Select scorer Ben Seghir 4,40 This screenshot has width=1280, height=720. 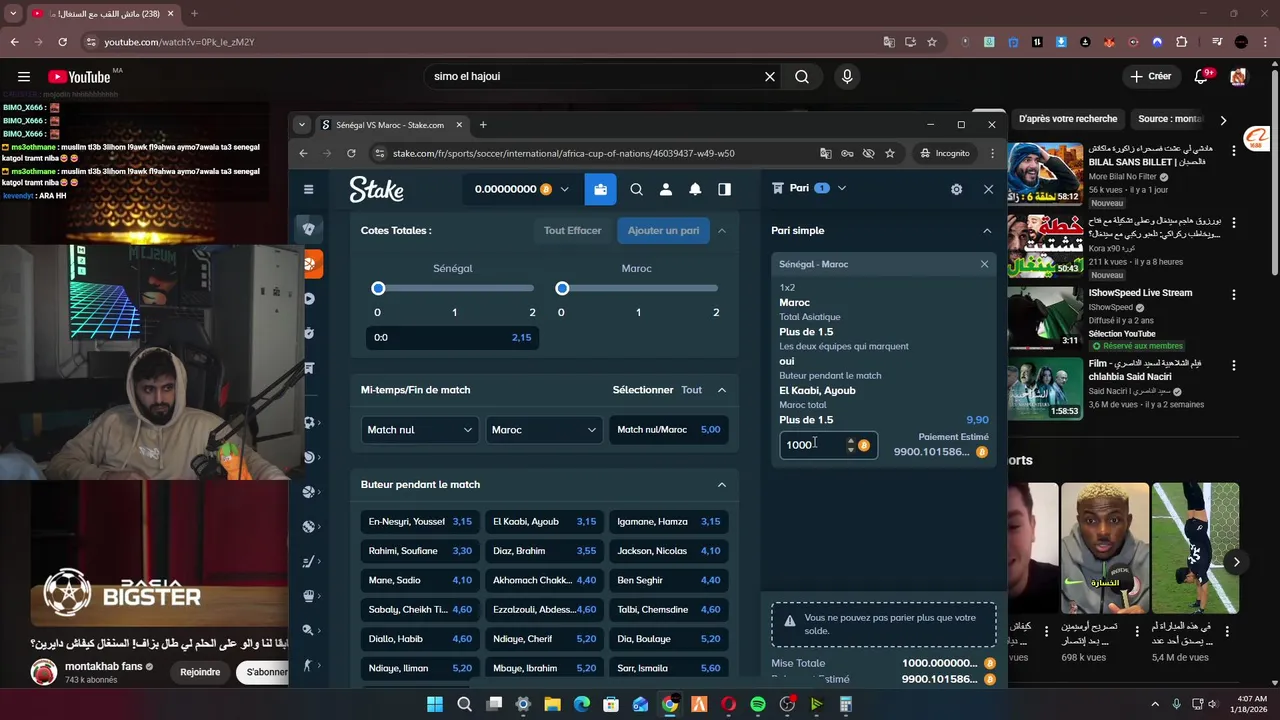coord(668,580)
